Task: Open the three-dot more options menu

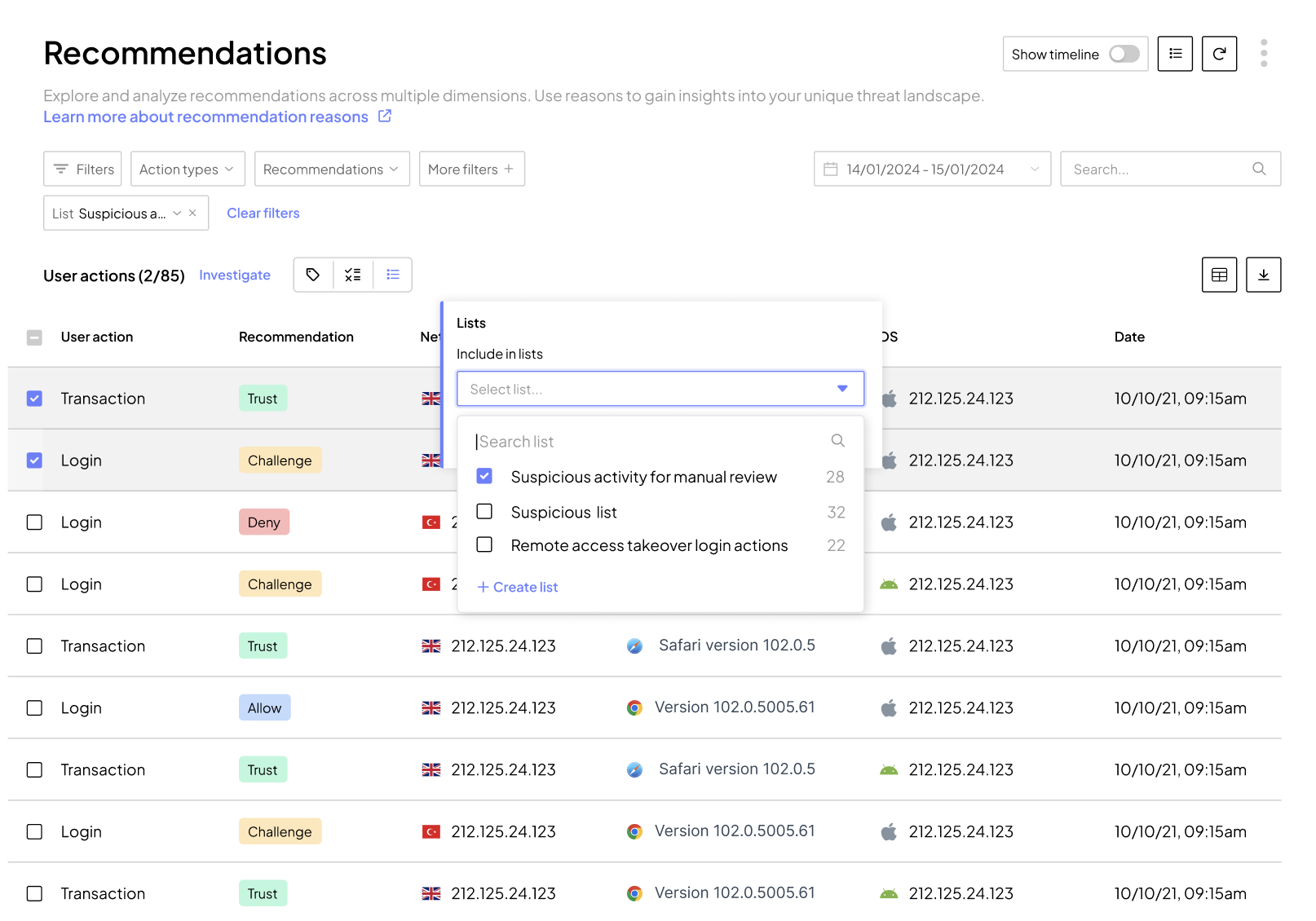Action: click(1263, 53)
